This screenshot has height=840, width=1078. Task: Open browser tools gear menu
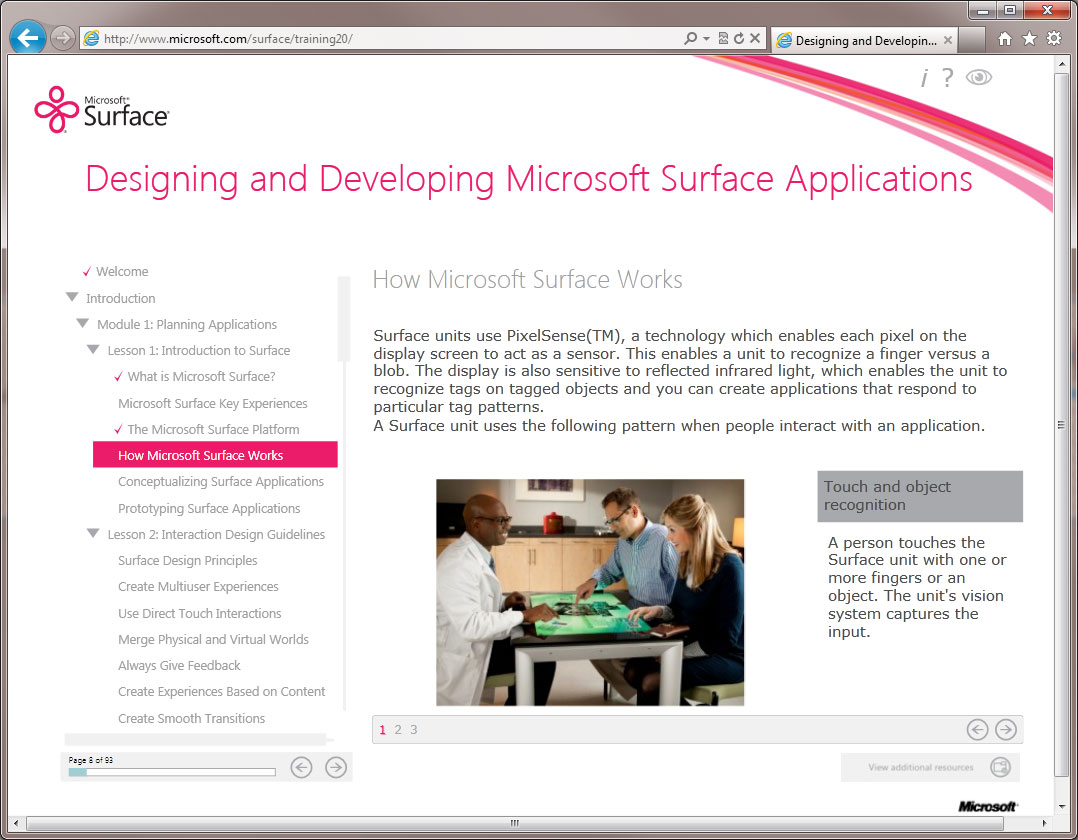(x=1054, y=38)
